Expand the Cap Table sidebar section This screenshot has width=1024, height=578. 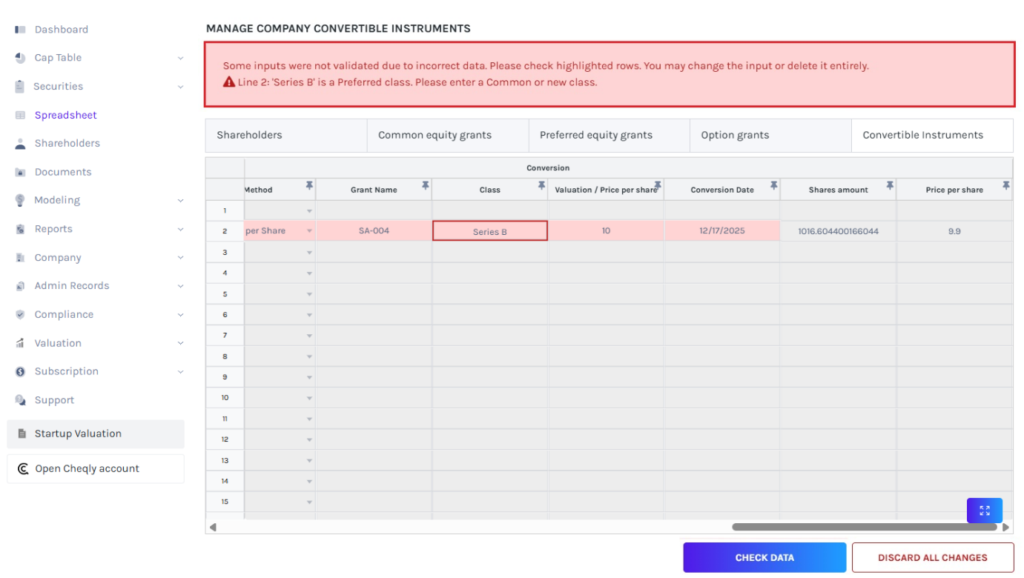click(x=180, y=57)
